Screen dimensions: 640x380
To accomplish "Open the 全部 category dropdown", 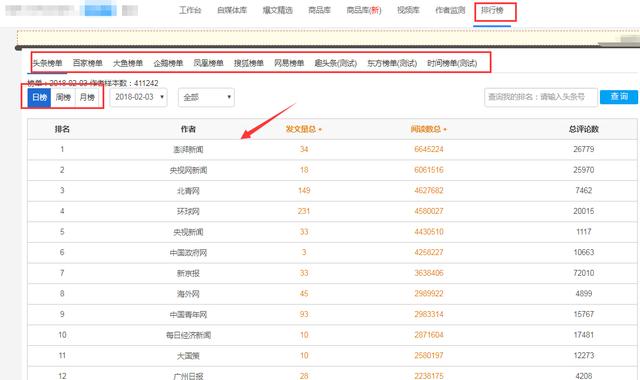I will (x=206, y=98).
